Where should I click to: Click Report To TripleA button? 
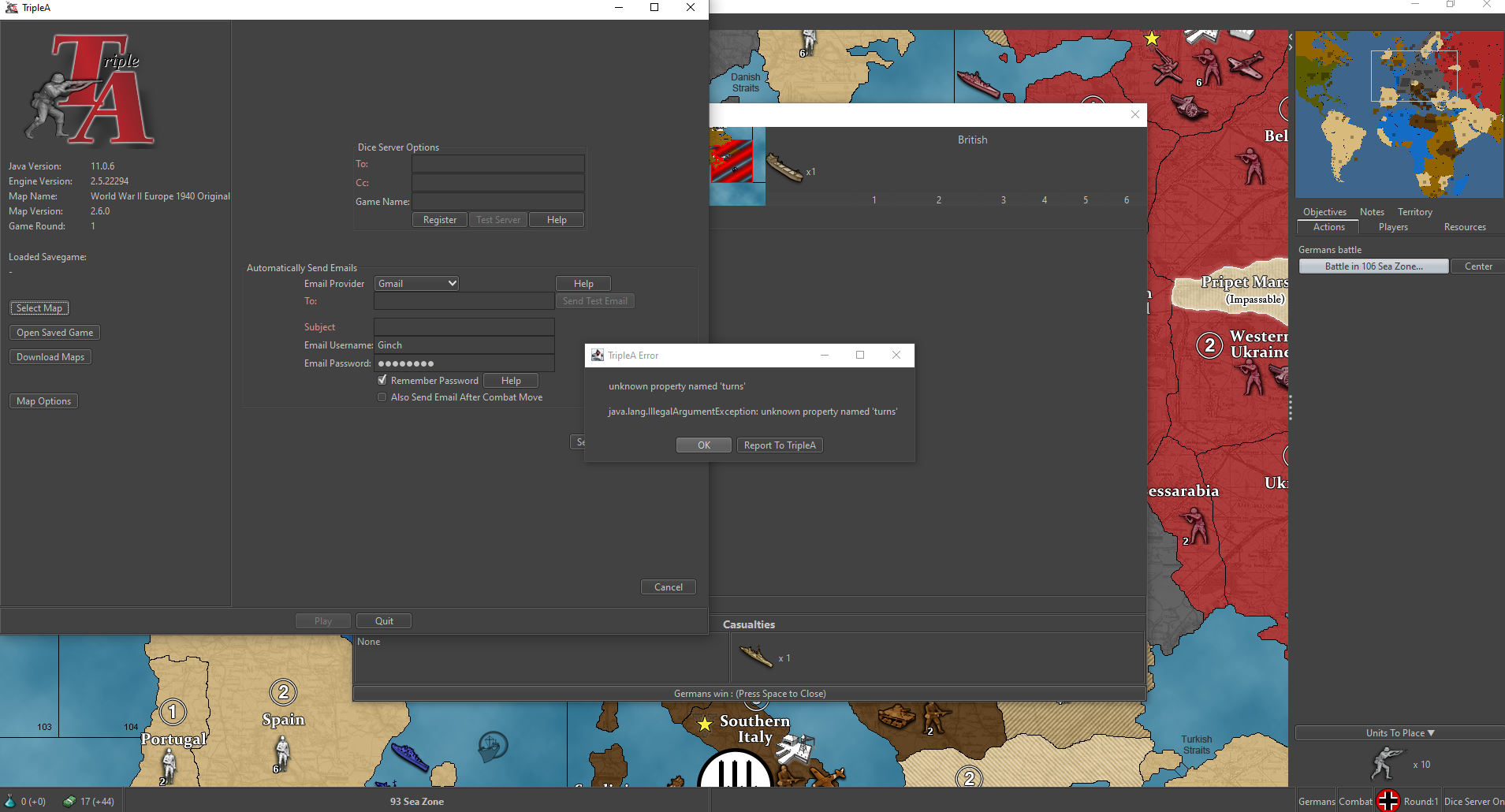point(780,445)
